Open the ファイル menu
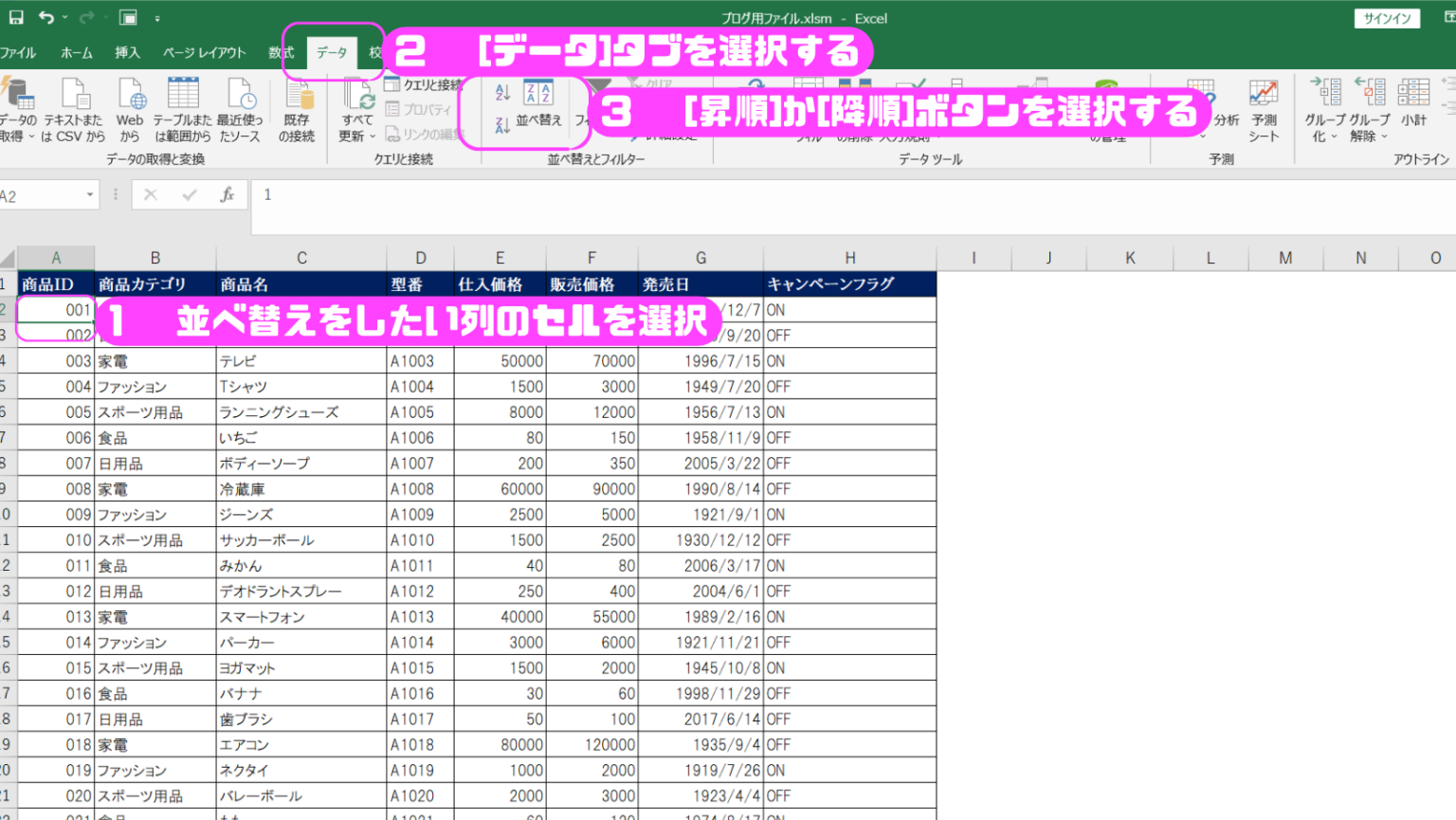This screenshot has width=1456, height=820. pyautogui.click(x=17, y=52)
